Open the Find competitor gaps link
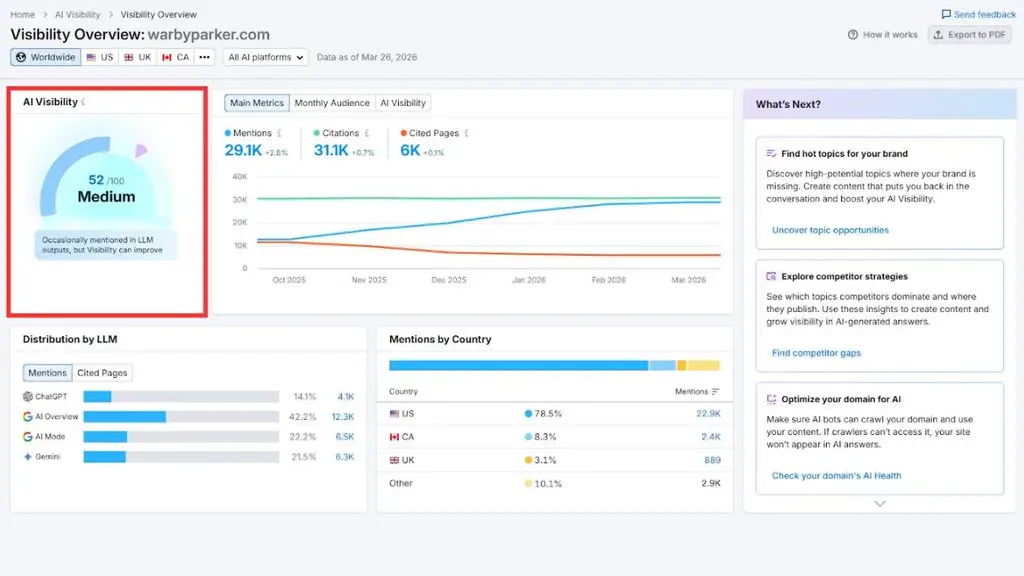1024x576 pixels. tap(816, 353)
